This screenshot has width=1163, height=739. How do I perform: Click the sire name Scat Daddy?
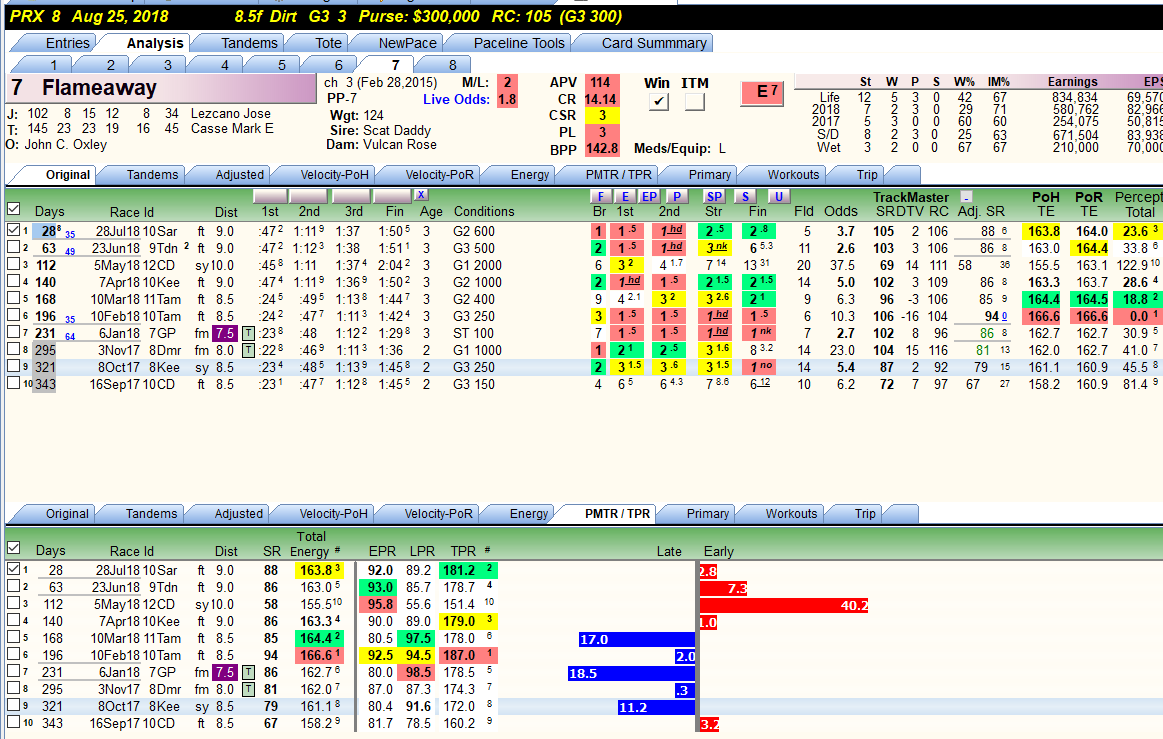click(396, 130)
